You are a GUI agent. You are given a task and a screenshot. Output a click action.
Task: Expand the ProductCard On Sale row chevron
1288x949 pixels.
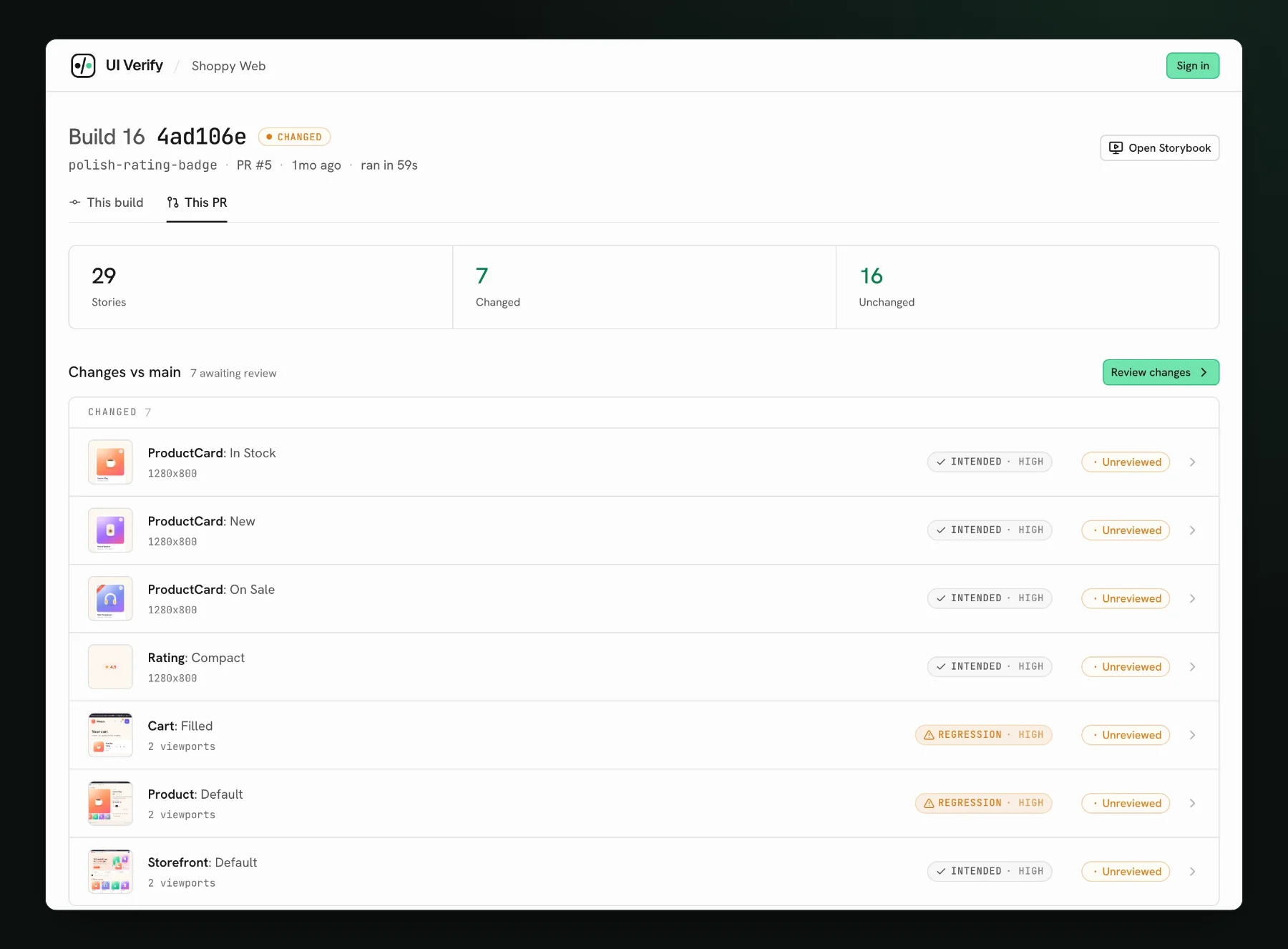point(1192,598)
